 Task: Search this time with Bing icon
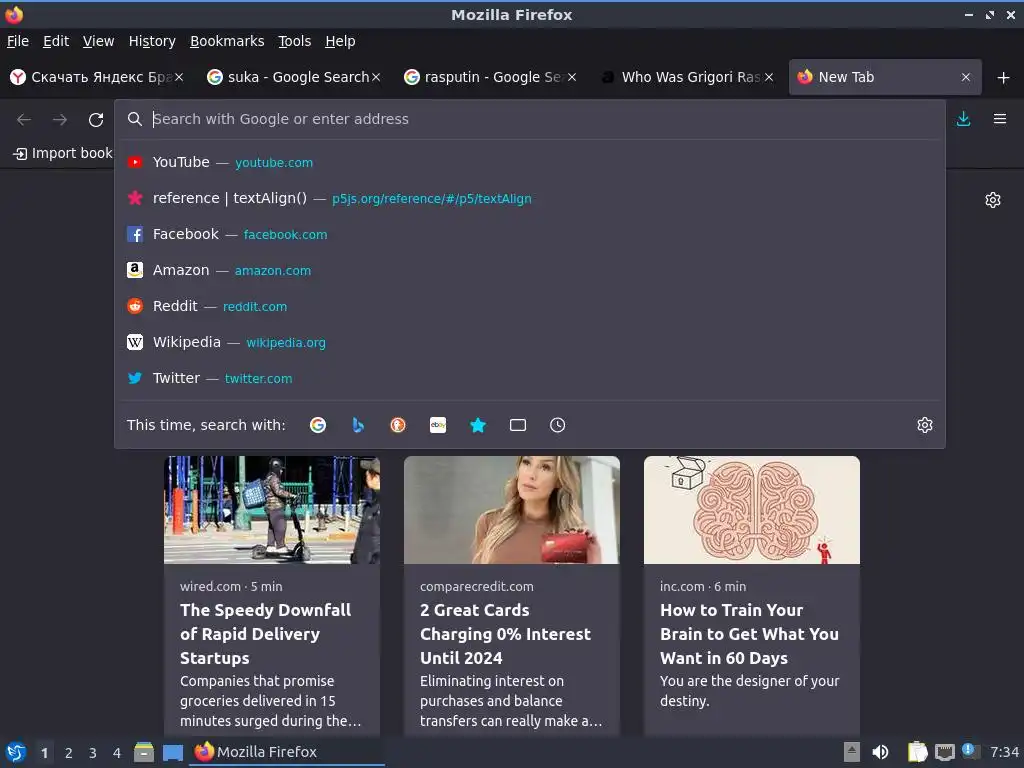(358, 425)
